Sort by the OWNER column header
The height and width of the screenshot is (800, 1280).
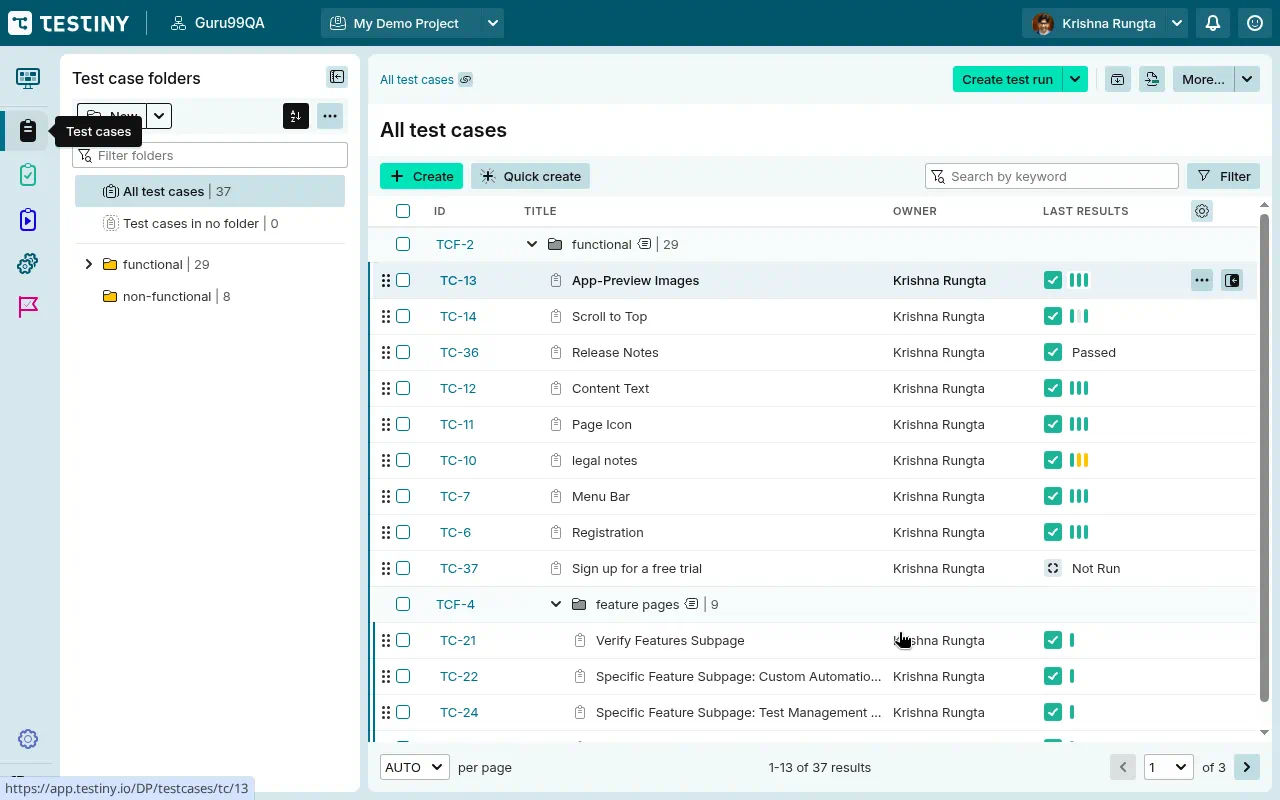click(x=915, y=211)
